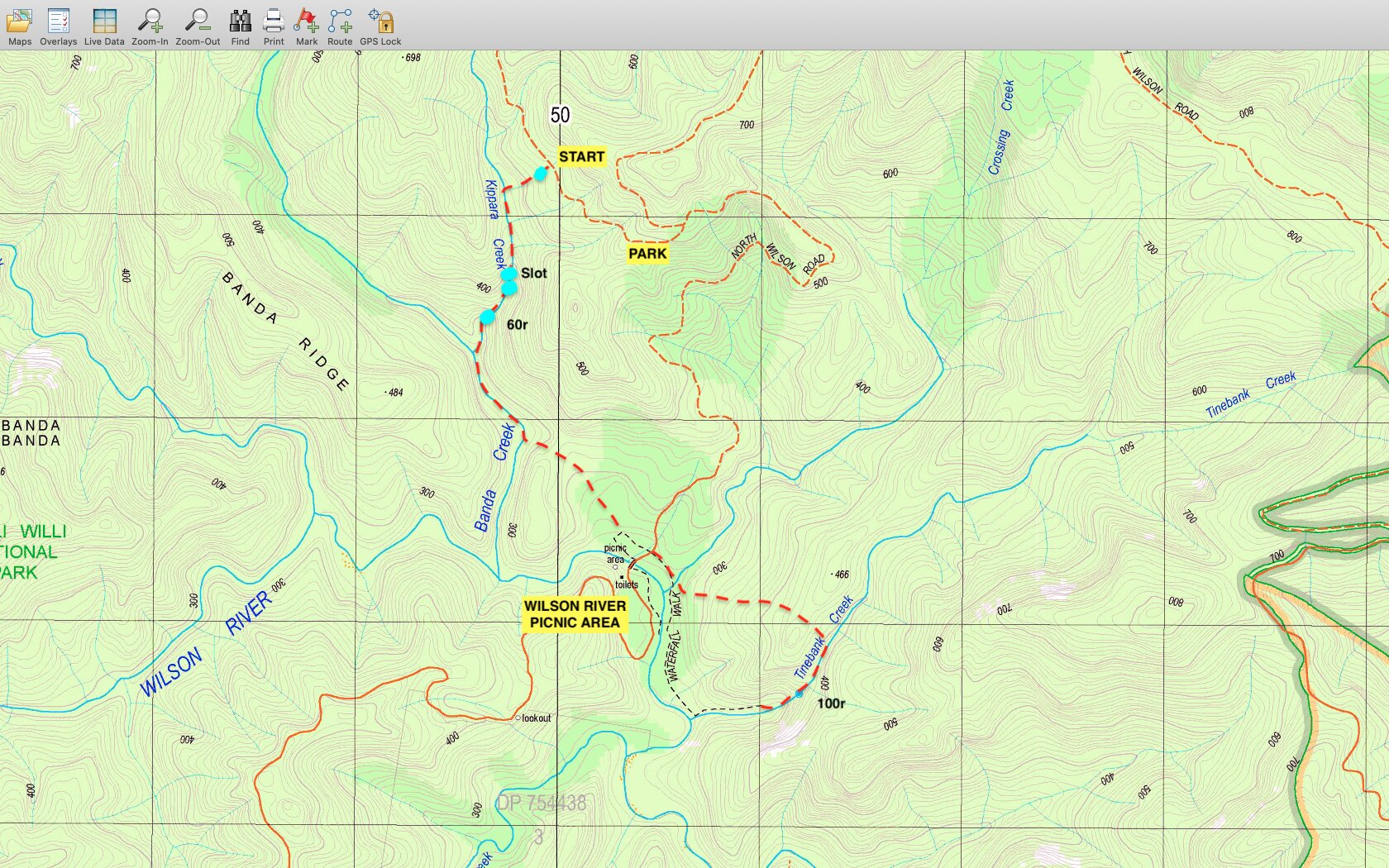1389x868 pixels.
Task: Select the cyan waypoint dot next to 60r
Action: coord(488,317)
